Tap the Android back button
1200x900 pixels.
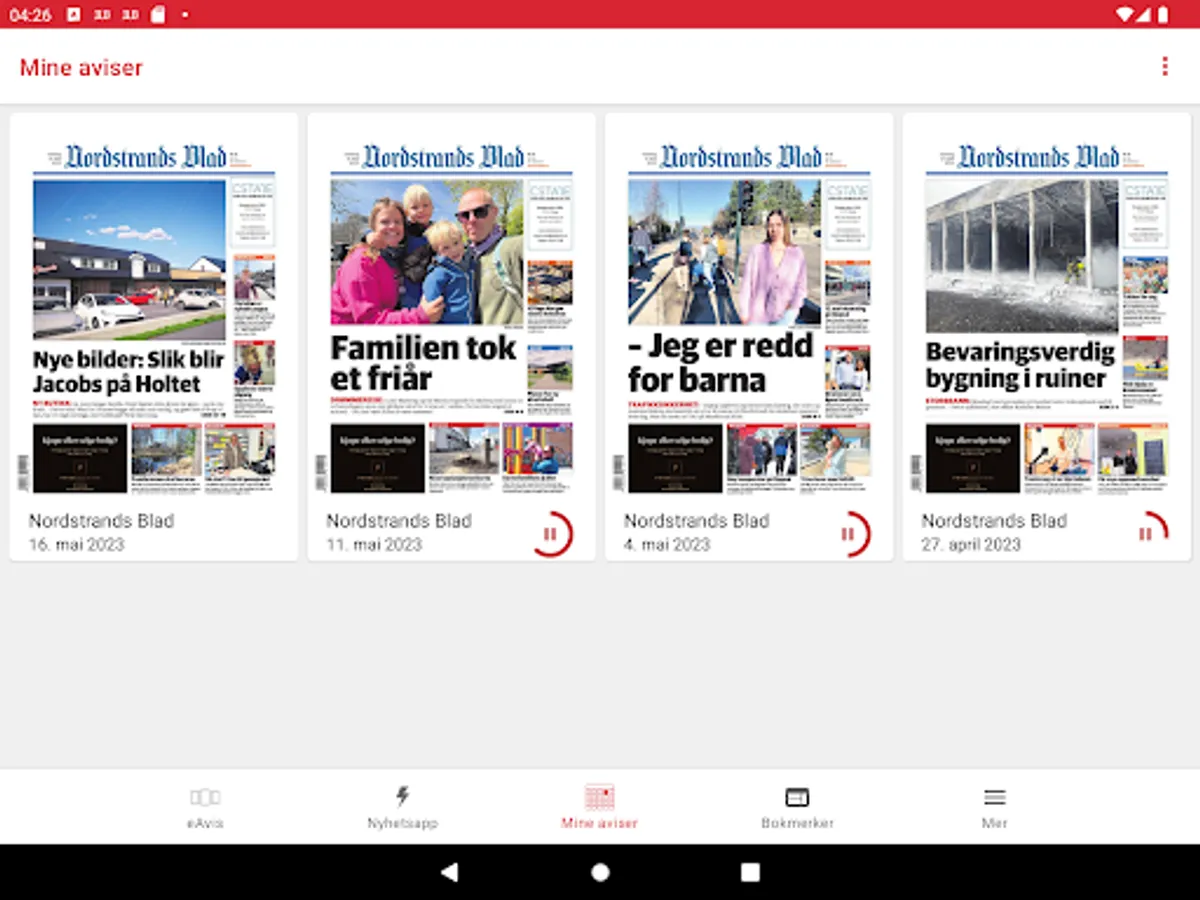pyautogui.click(x=450, y=872)
